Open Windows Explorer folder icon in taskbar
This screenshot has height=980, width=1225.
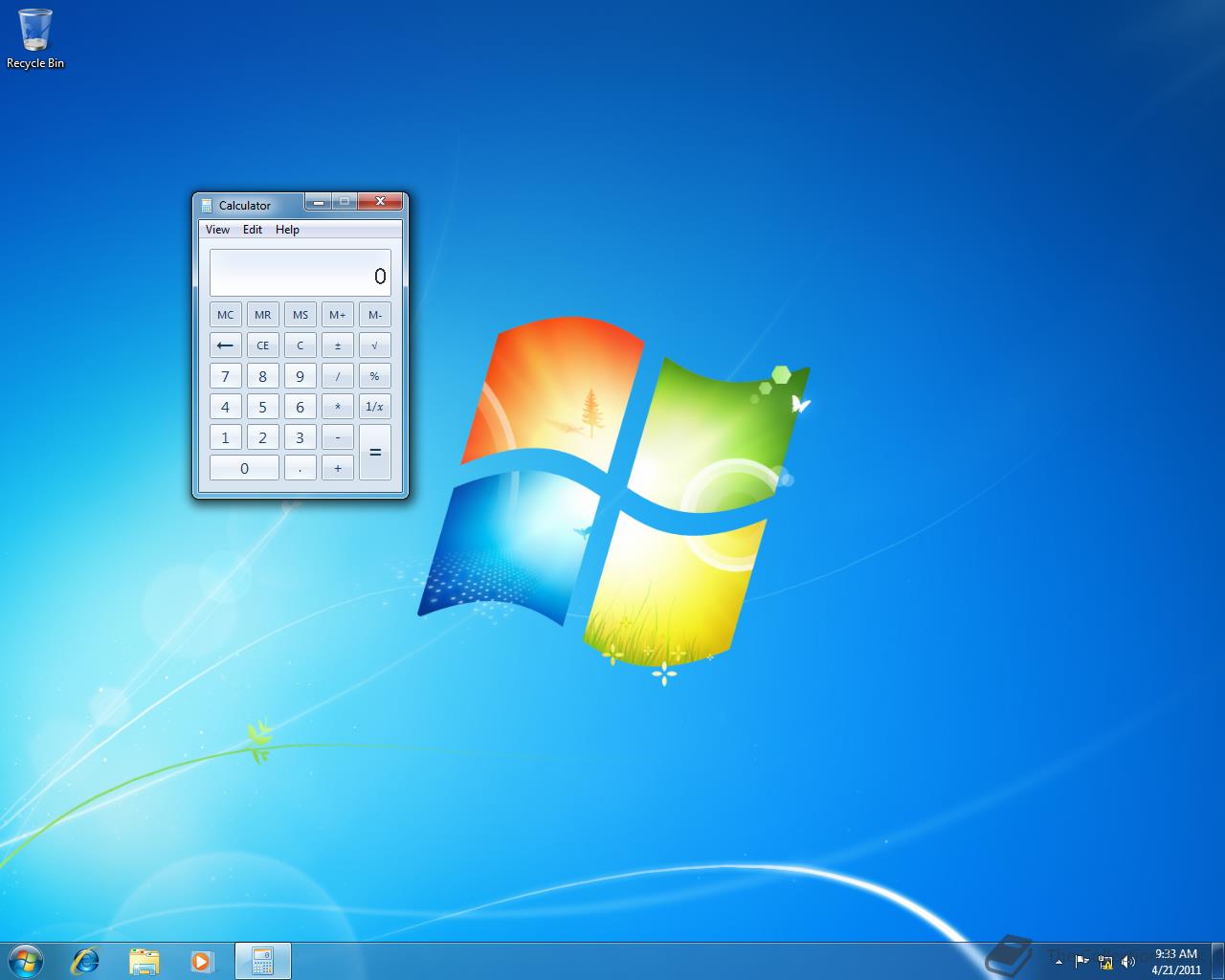tap(144, 961)
